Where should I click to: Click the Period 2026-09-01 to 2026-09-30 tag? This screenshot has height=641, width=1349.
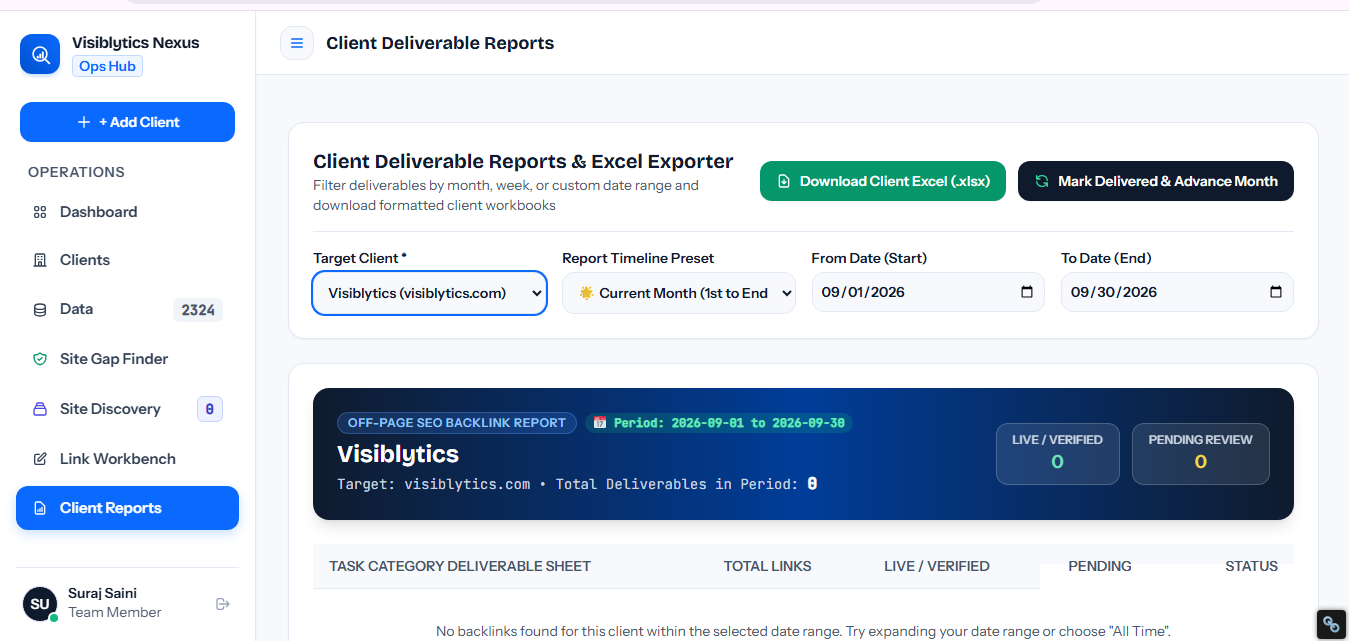pyautogui.click(x=719, y=423)
